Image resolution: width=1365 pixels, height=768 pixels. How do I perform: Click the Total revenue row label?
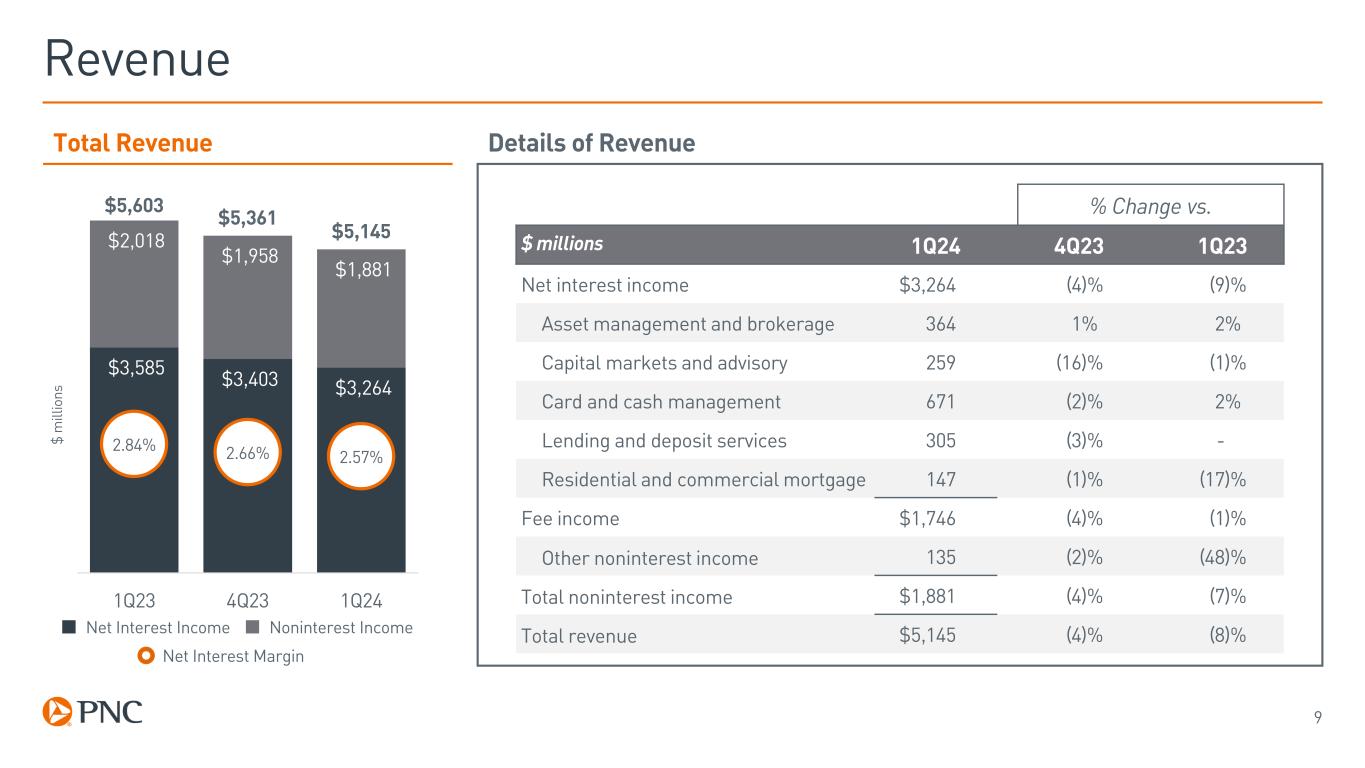(x=579, y=635)
